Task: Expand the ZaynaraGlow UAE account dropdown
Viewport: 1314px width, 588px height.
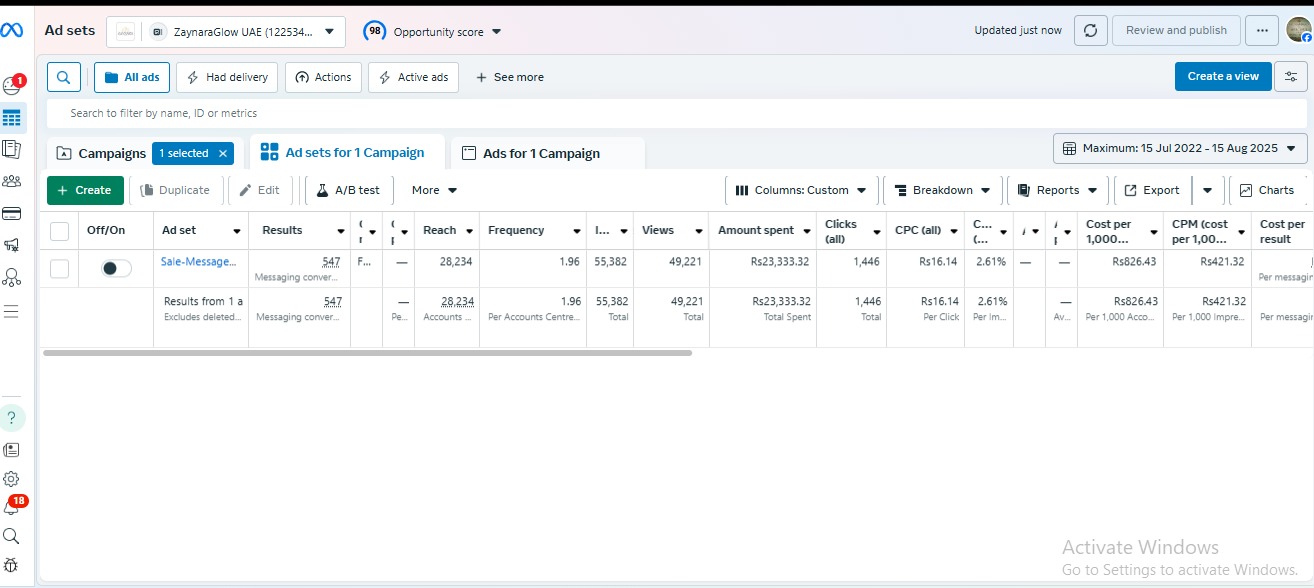Action: (x=226, y=32)
